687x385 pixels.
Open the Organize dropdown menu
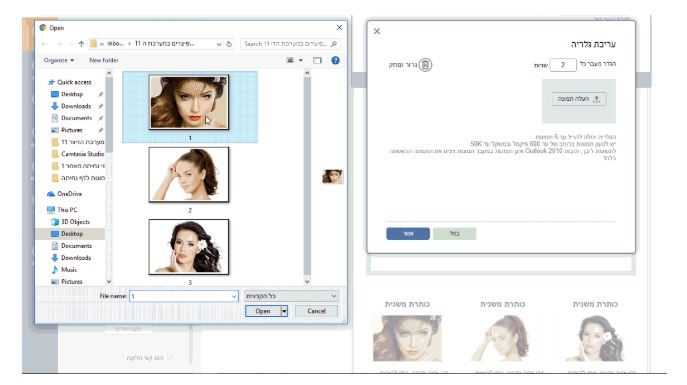pyautogui.click(x=59, y=60)
